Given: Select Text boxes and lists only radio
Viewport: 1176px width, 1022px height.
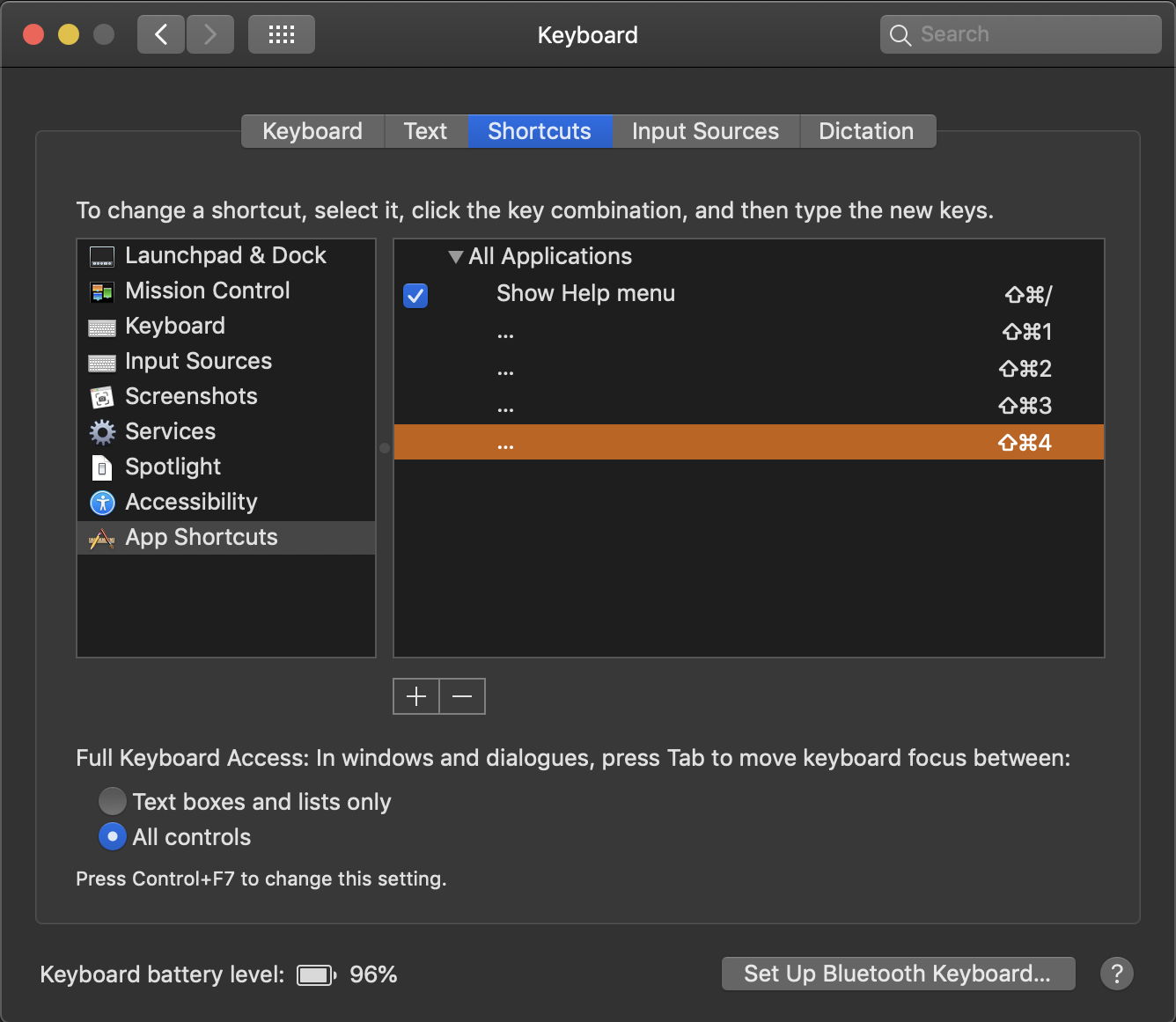Looking at the screenshot, I should [112, 801].
